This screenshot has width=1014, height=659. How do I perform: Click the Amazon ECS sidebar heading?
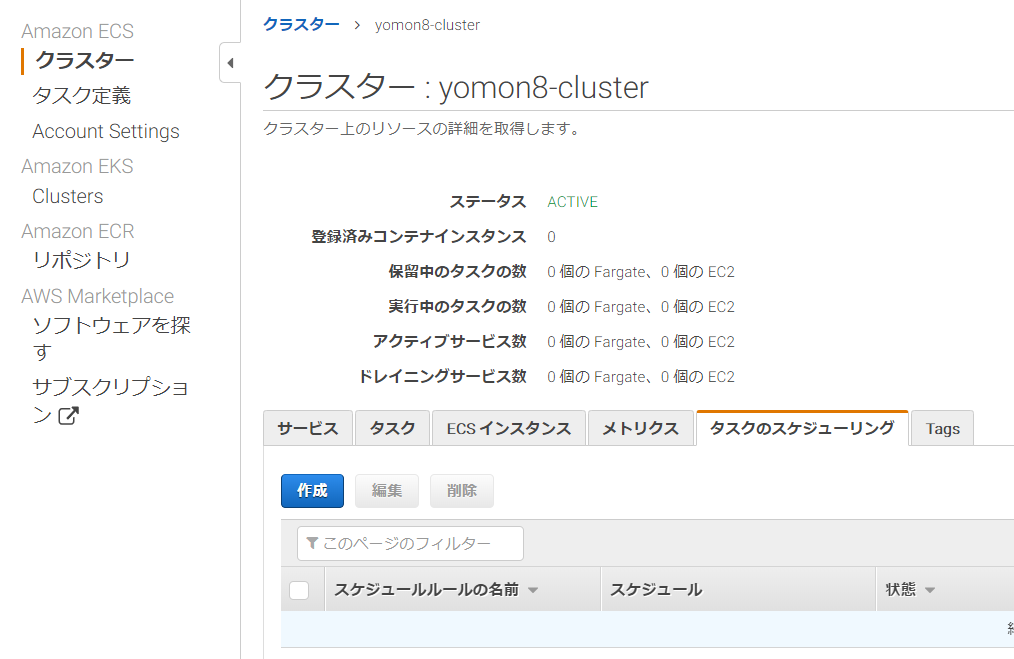pos(78,31)
